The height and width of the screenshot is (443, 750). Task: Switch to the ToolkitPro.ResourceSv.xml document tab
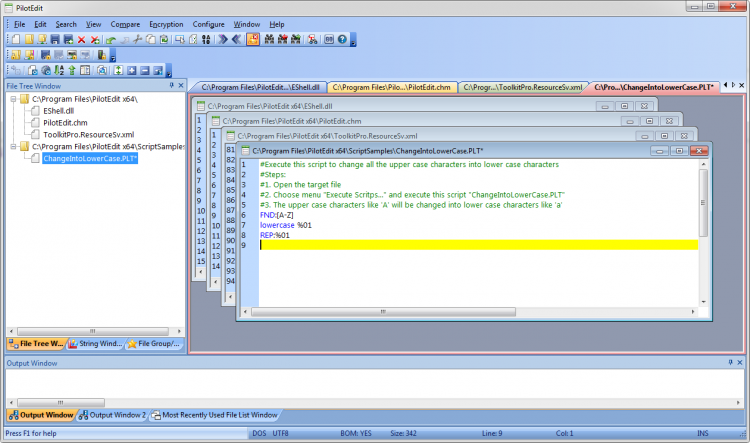522,87
